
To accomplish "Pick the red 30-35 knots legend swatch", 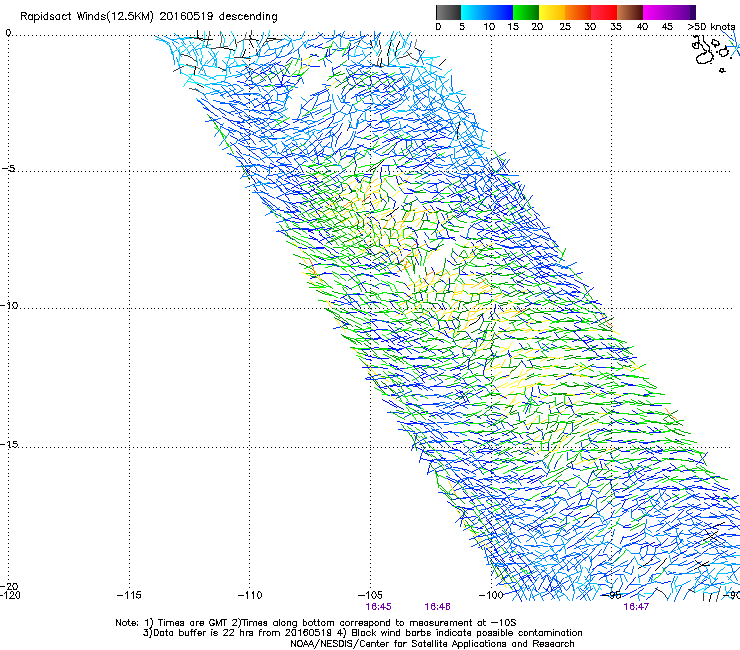I will click(604, 12).
